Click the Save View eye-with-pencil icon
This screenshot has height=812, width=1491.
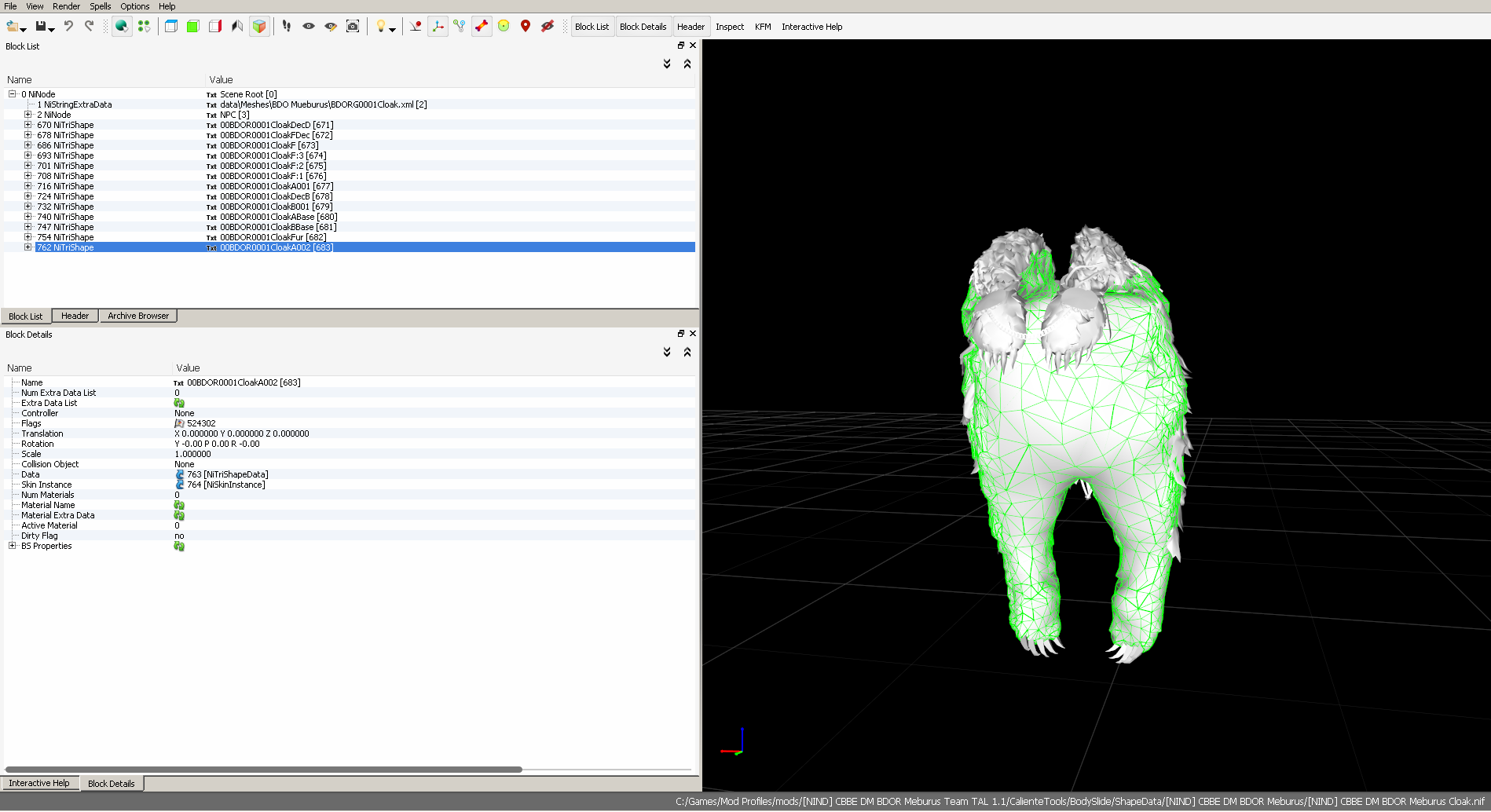[x=331, y=26]
